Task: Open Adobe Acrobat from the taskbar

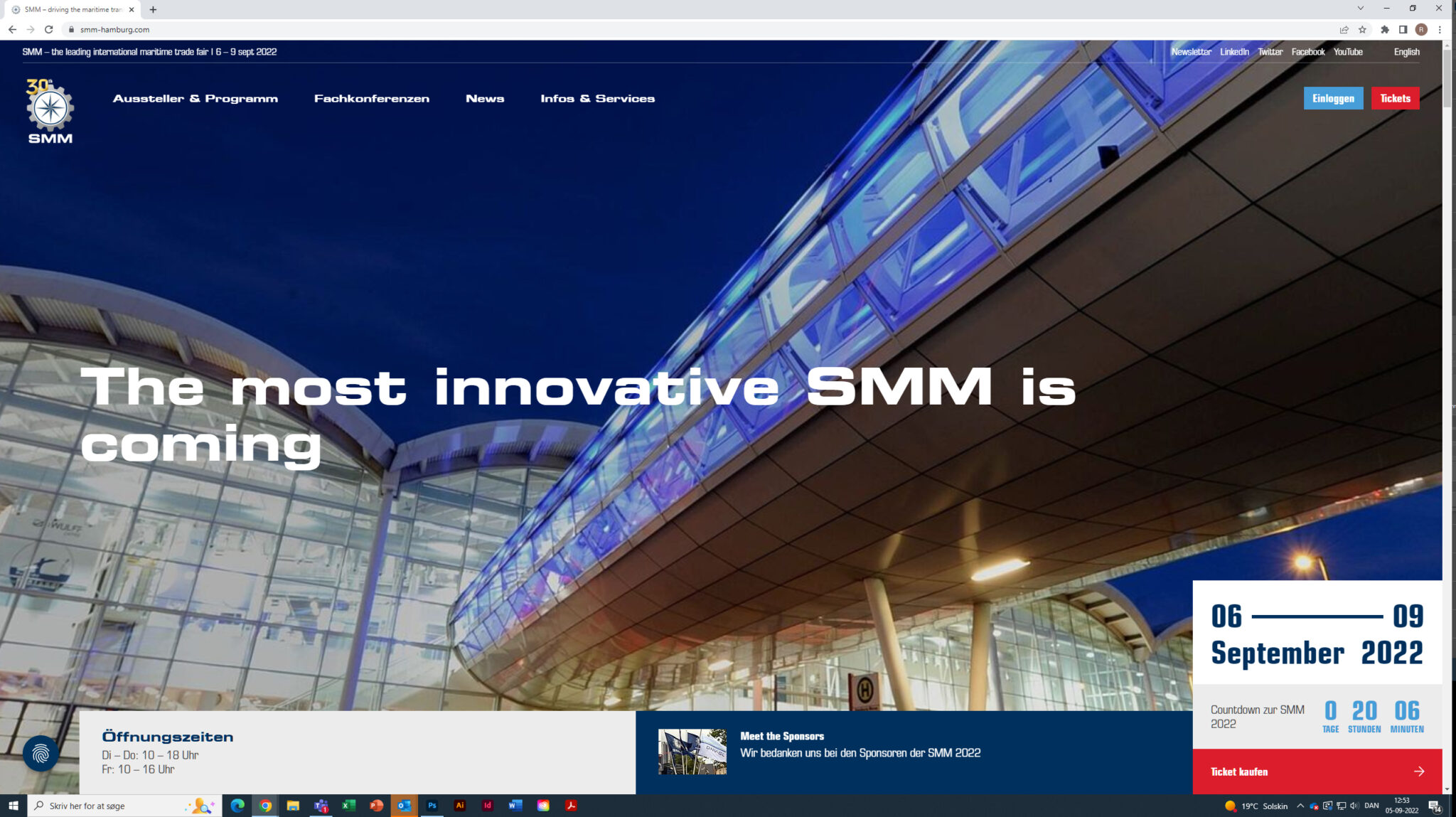Action: pos(572,806)
